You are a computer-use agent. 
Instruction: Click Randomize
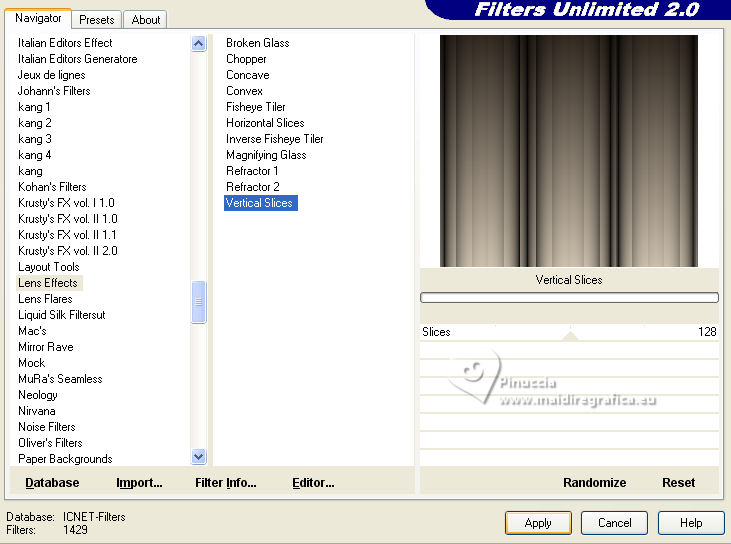594,482
